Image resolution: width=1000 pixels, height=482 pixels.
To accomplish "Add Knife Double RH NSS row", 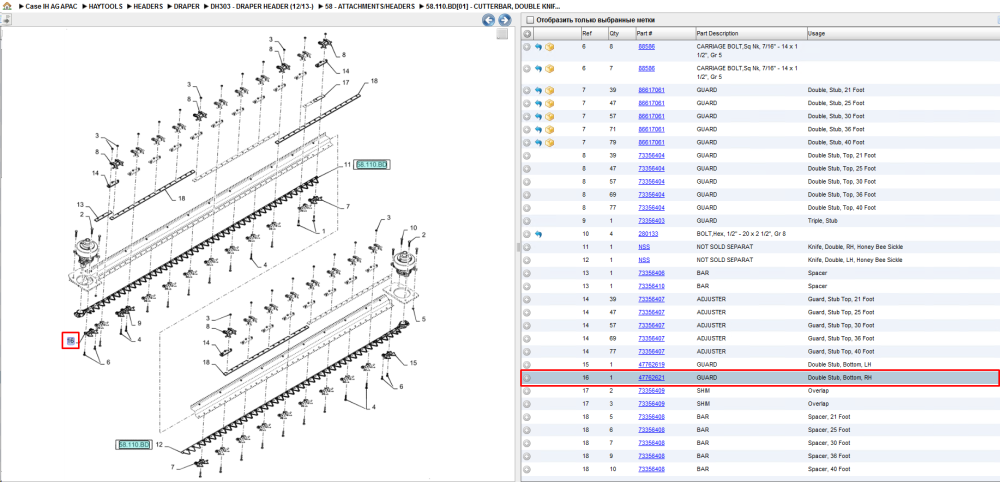I will pos(527,247).
